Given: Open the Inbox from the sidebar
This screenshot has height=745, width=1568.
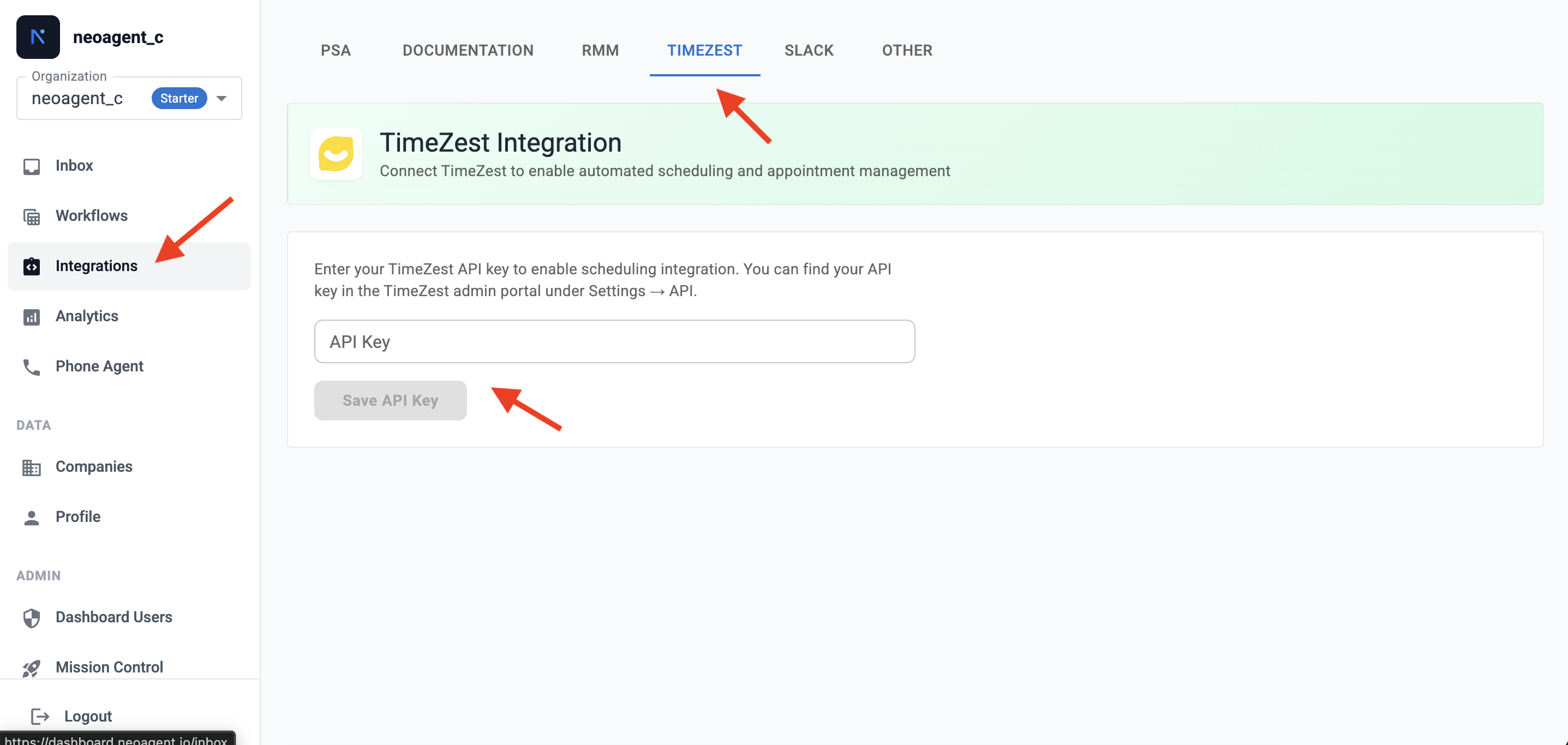Looking at the screenshot, I should [31, 166].
